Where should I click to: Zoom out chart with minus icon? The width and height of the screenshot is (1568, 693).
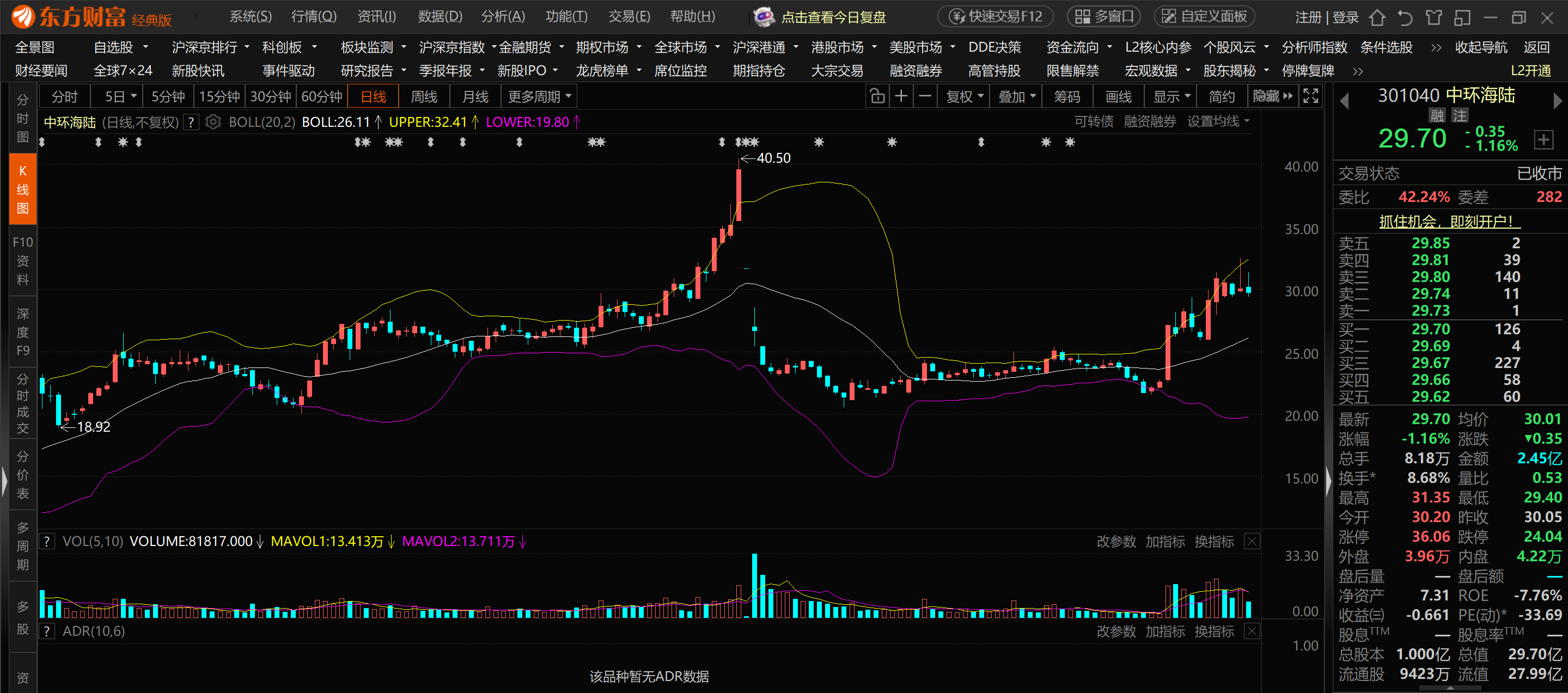(925, 97)
